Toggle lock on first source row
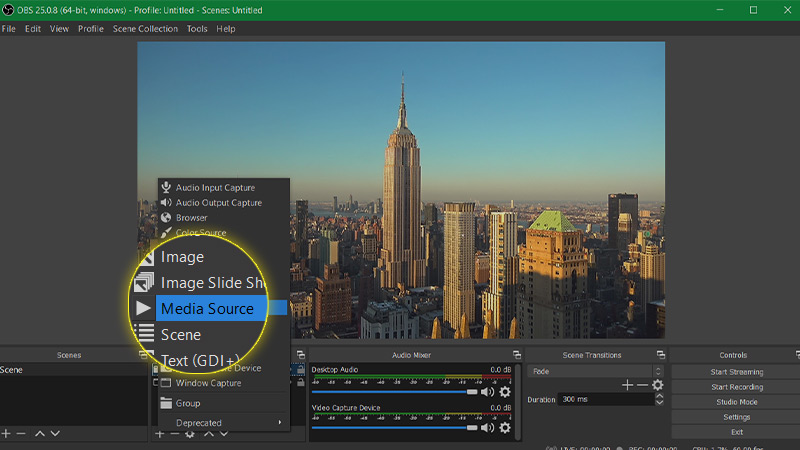This screenshot has width=800, height=450. 301,369
